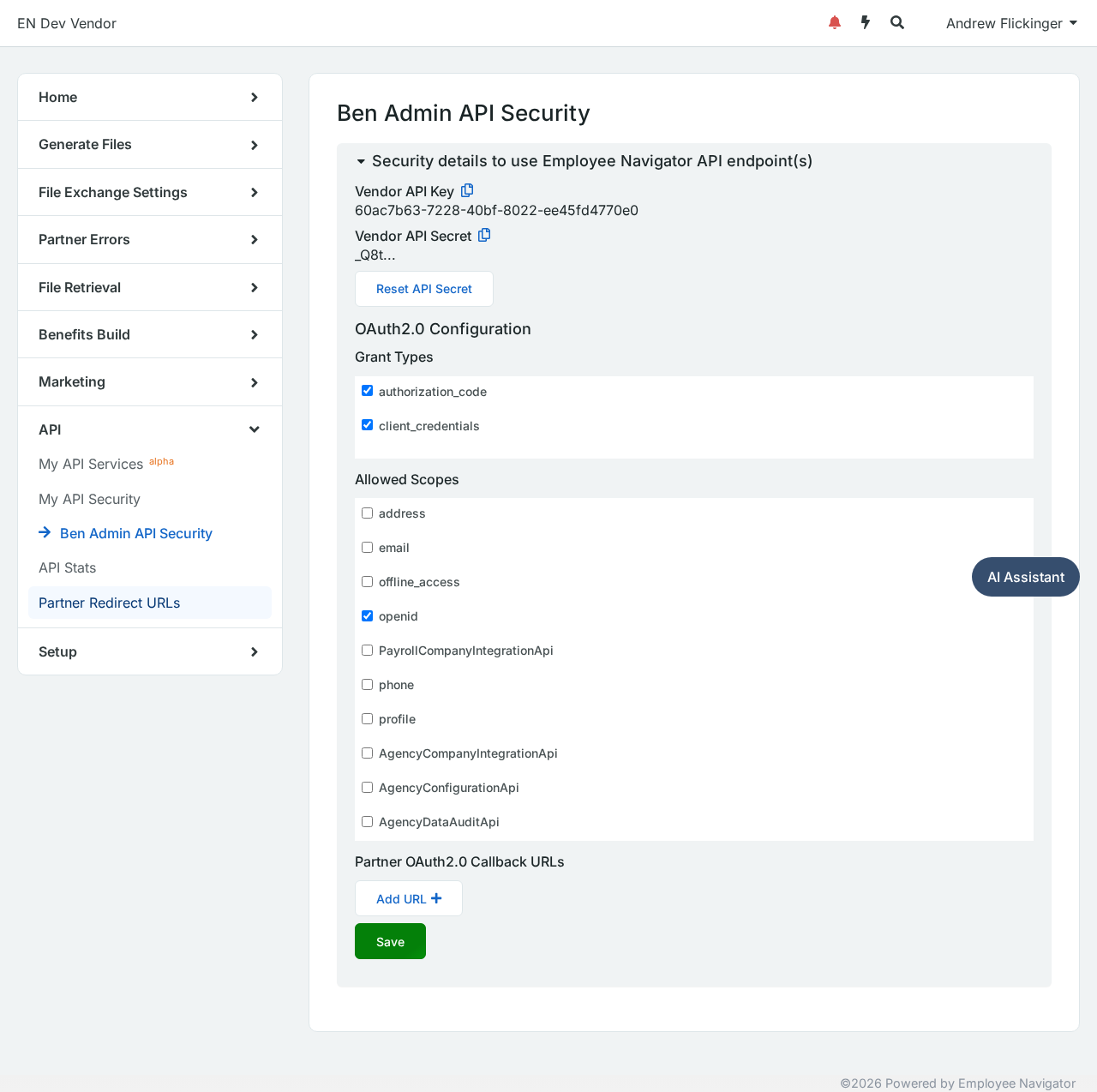Click the plus icon on Add URL

[x=436, y=898]
